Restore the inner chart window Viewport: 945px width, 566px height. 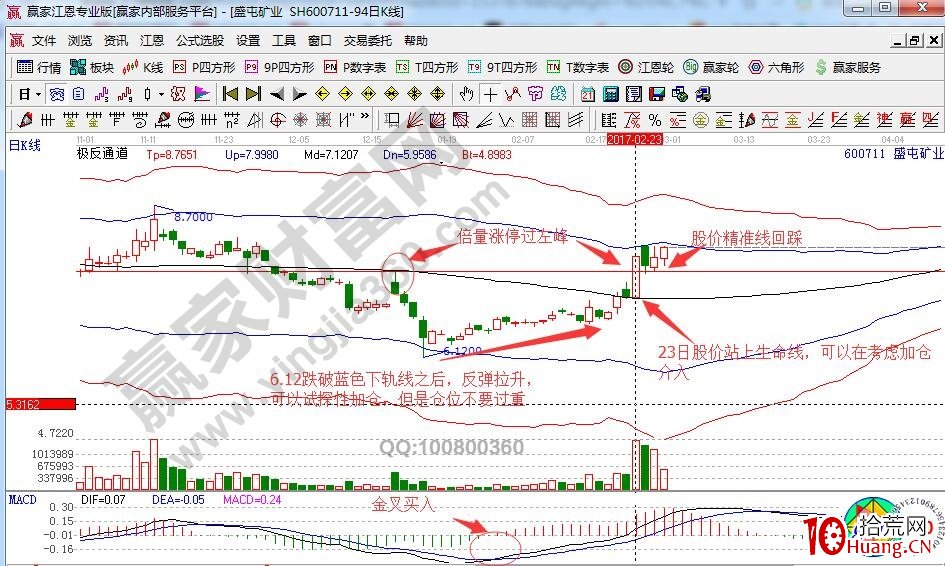coord(915,40)
